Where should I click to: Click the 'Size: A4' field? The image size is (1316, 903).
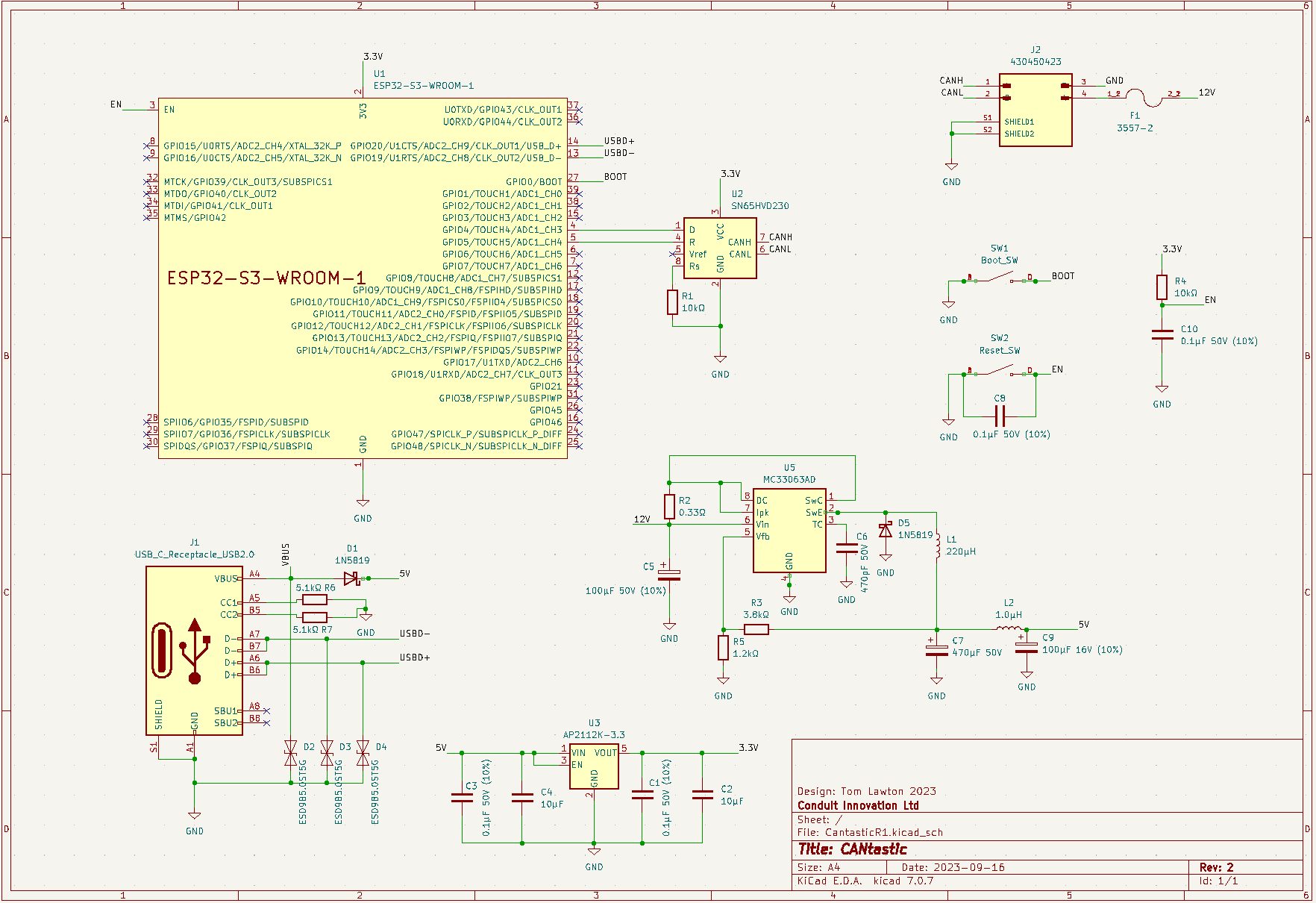pos(818,867)
